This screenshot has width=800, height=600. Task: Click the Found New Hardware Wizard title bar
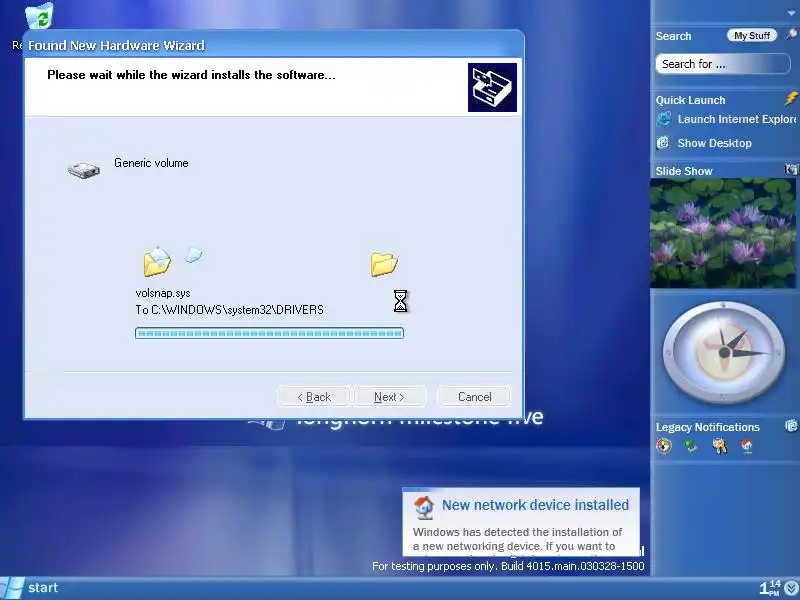(x=274, y=45)
